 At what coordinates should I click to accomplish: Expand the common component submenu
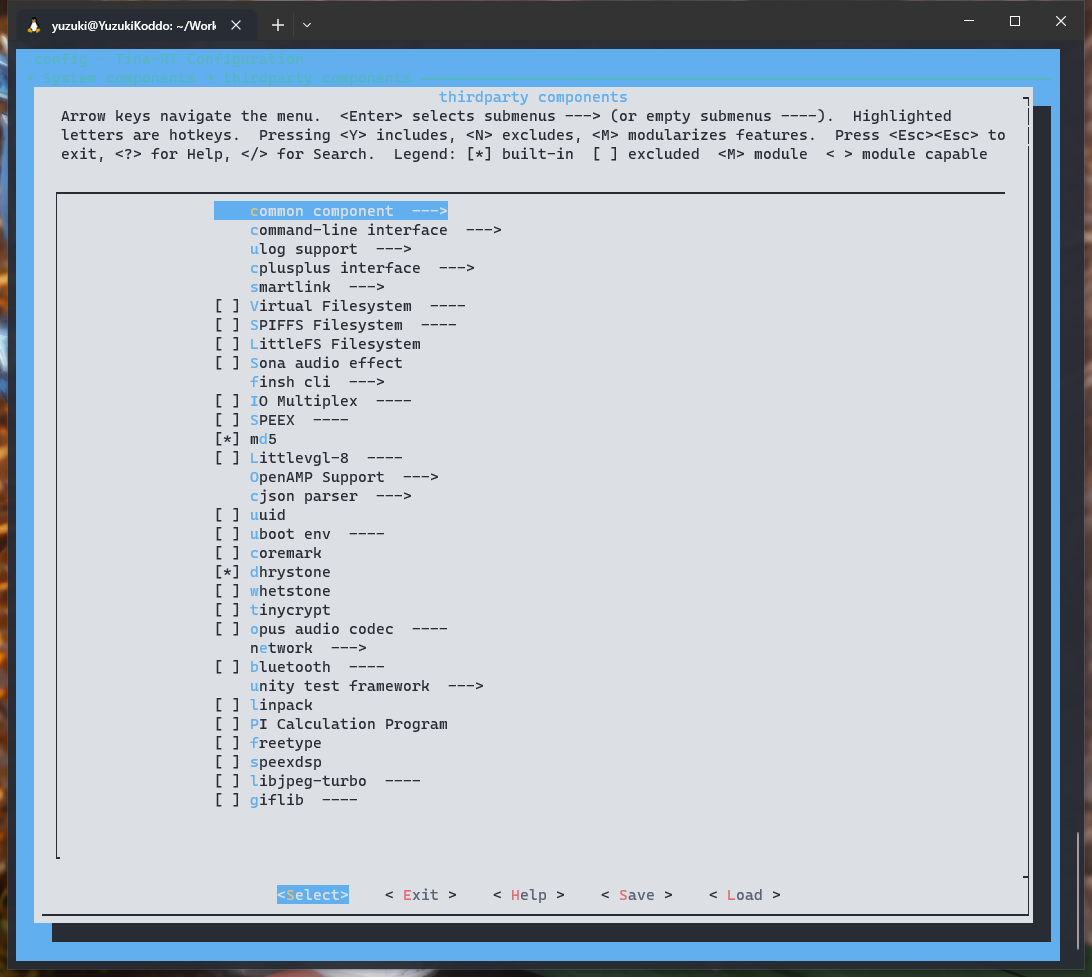click(330, 211)
